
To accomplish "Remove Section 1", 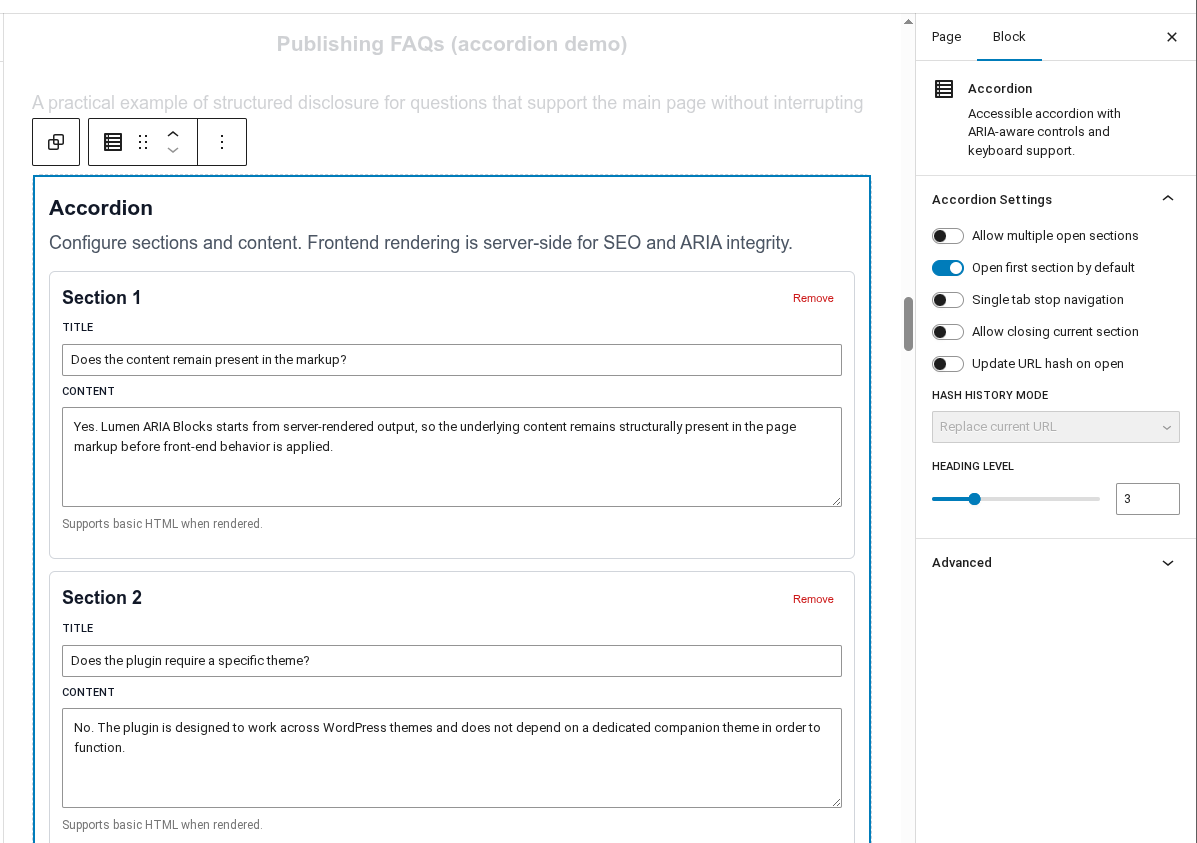I will [812, 297].
